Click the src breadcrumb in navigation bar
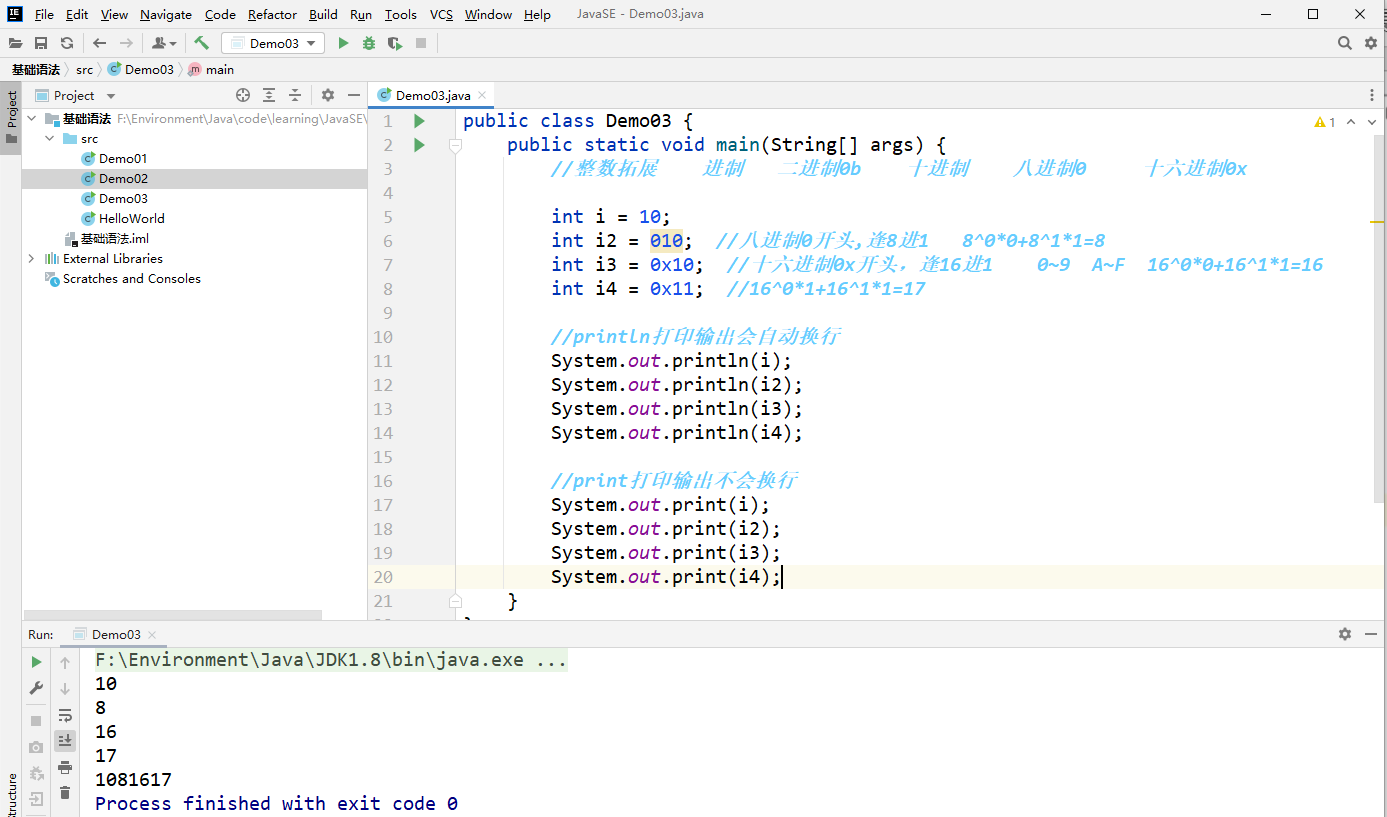 pos(85,69)
